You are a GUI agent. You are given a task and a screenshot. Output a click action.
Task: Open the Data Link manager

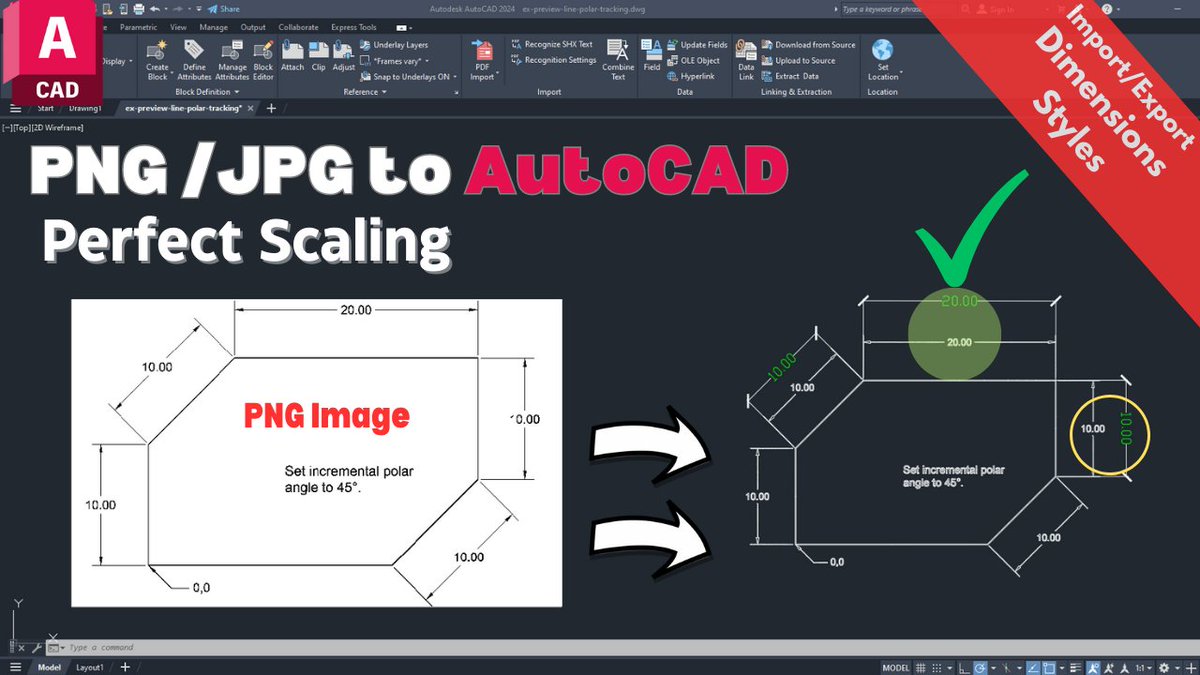coord(746,58)
